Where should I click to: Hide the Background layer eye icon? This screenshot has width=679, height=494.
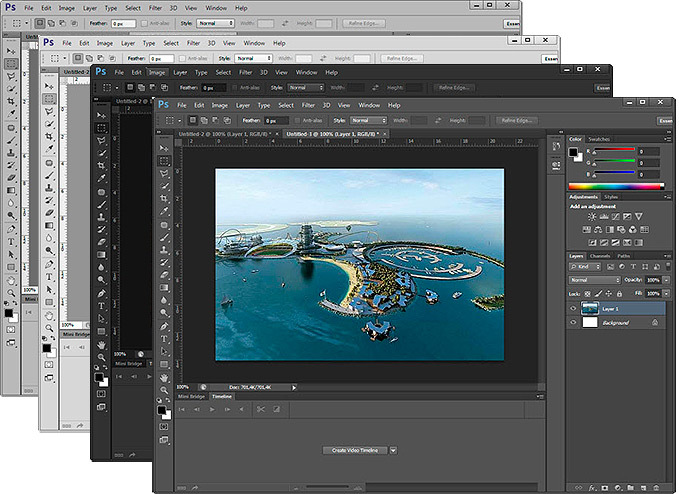573,323
